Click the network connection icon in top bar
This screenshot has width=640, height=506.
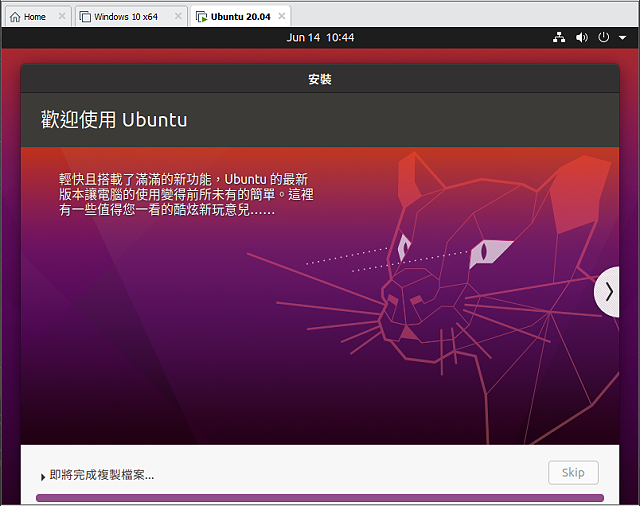tap(559, 37)
